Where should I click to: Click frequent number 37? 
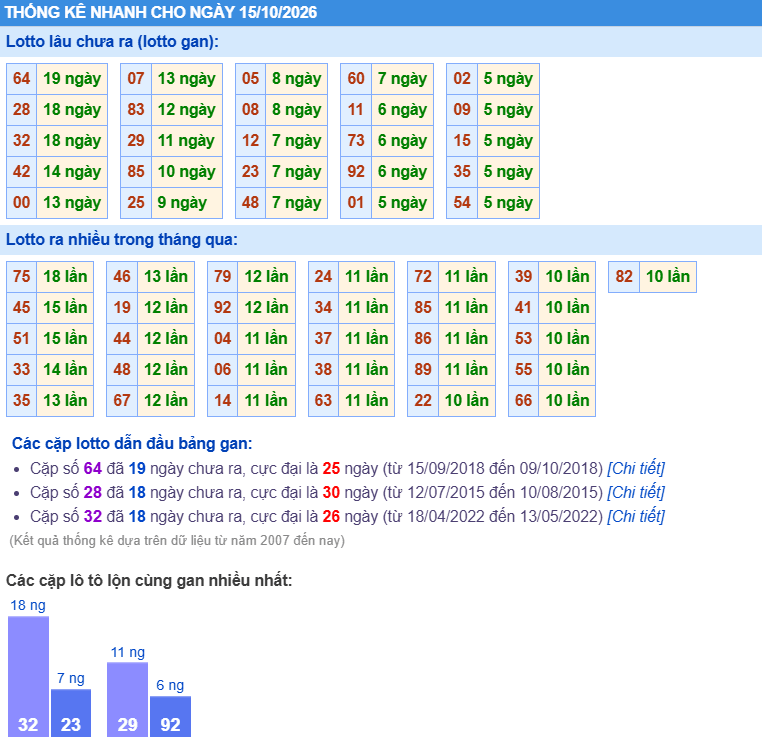(323, 339)
